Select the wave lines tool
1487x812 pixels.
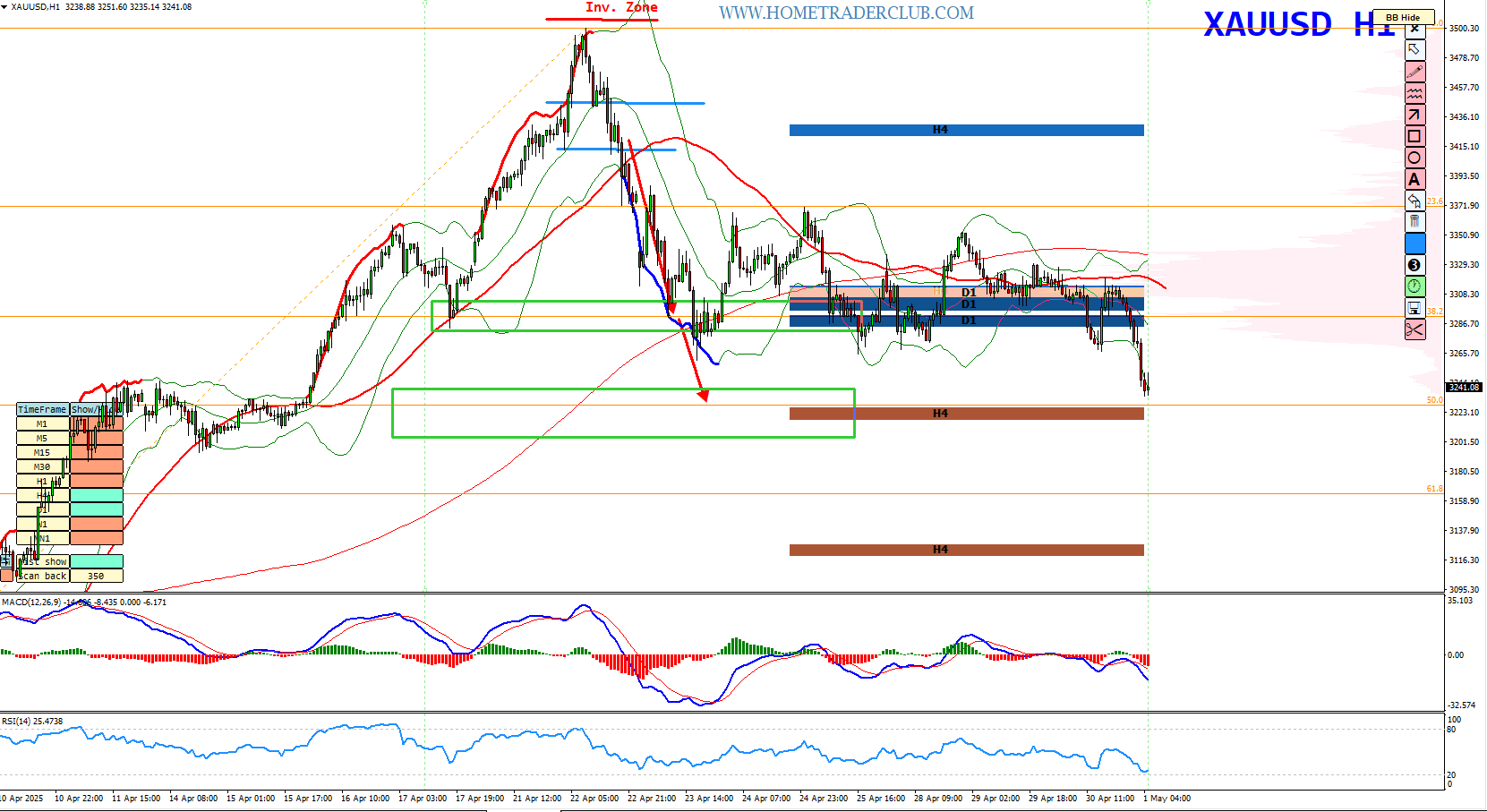click(1414, 93)
